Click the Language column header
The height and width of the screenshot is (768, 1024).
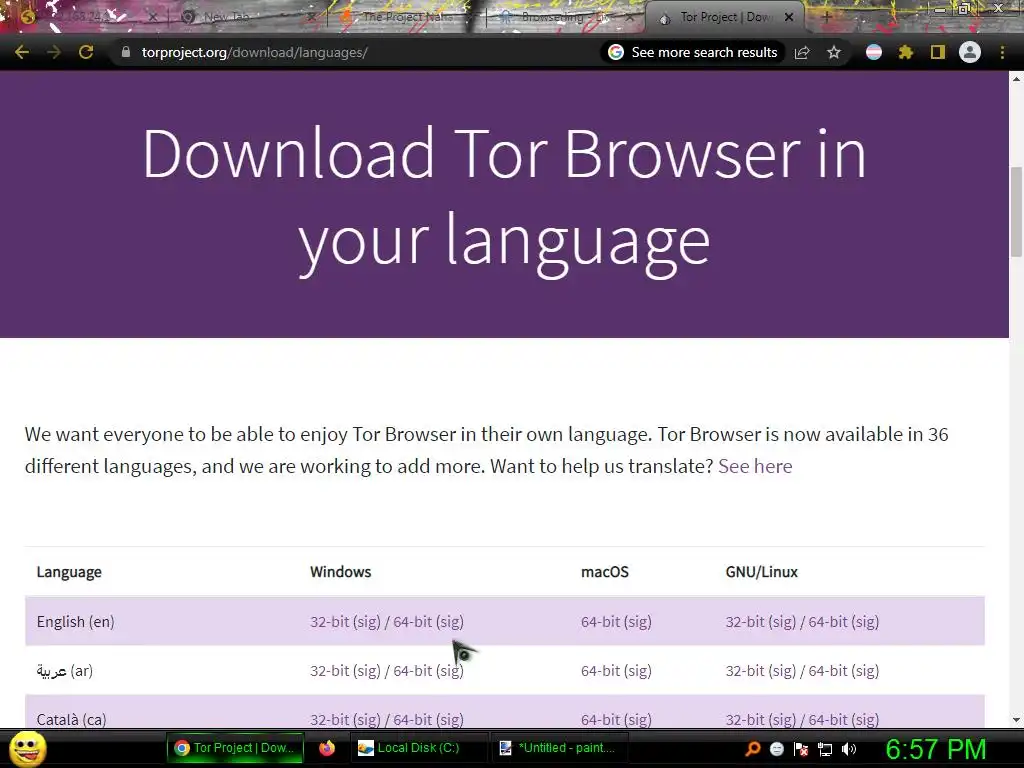tap(69, 572)
